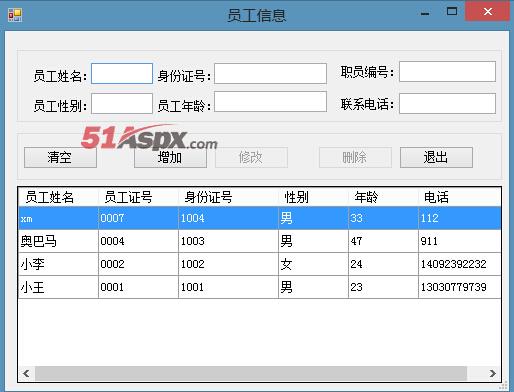The width and height of the screenshot is (514, 392).
Task: Focus the 员工姓名 input field
Action: (x=122, y=73)
